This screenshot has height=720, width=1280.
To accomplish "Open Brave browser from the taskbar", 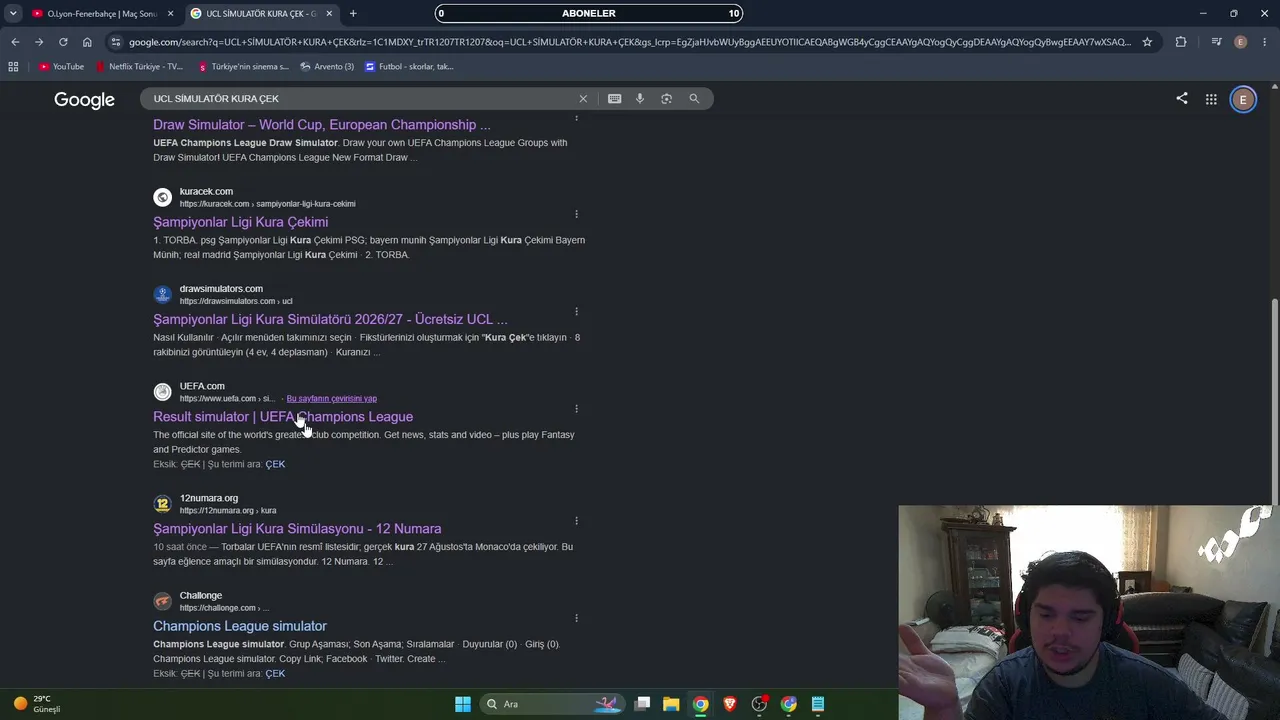I will [730, 704].
